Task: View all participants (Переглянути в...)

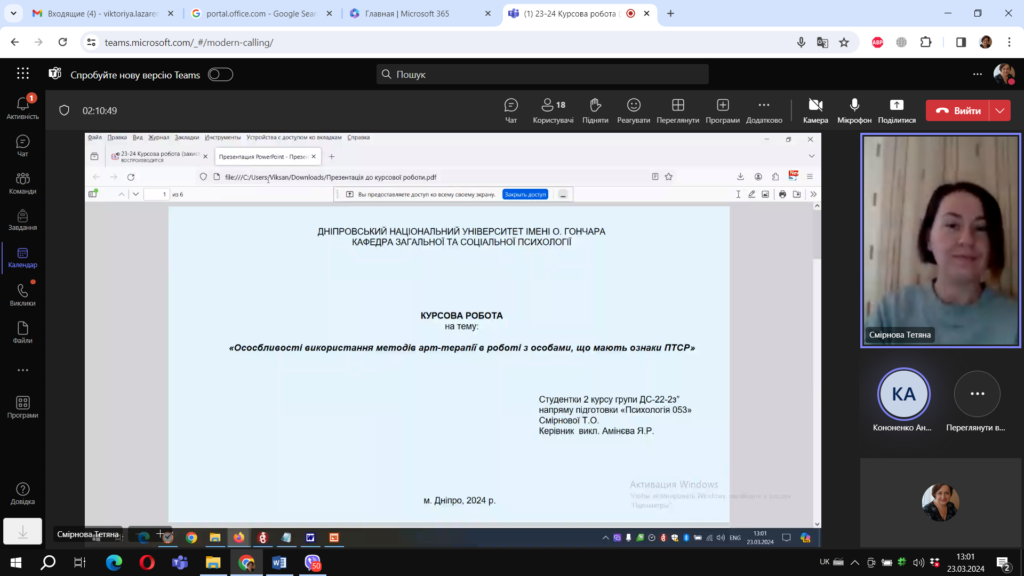Action: pyautogui.click(x=976, y=403)
